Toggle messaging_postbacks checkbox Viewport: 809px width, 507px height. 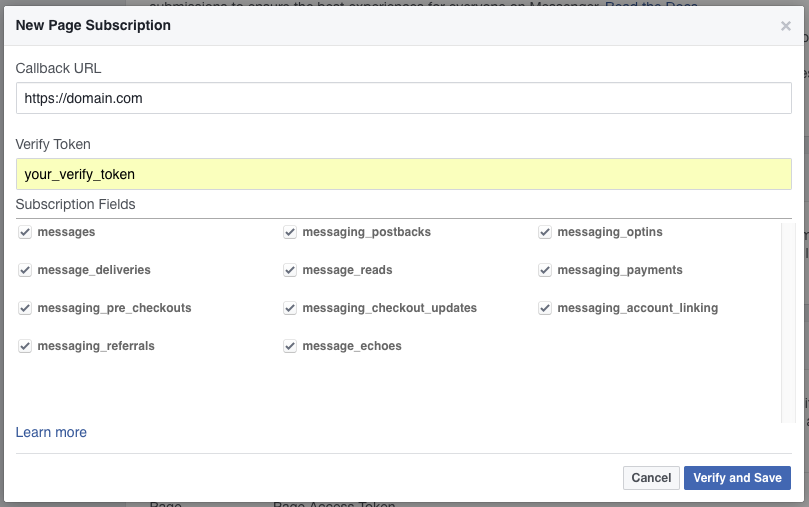(x=290, y=232)
